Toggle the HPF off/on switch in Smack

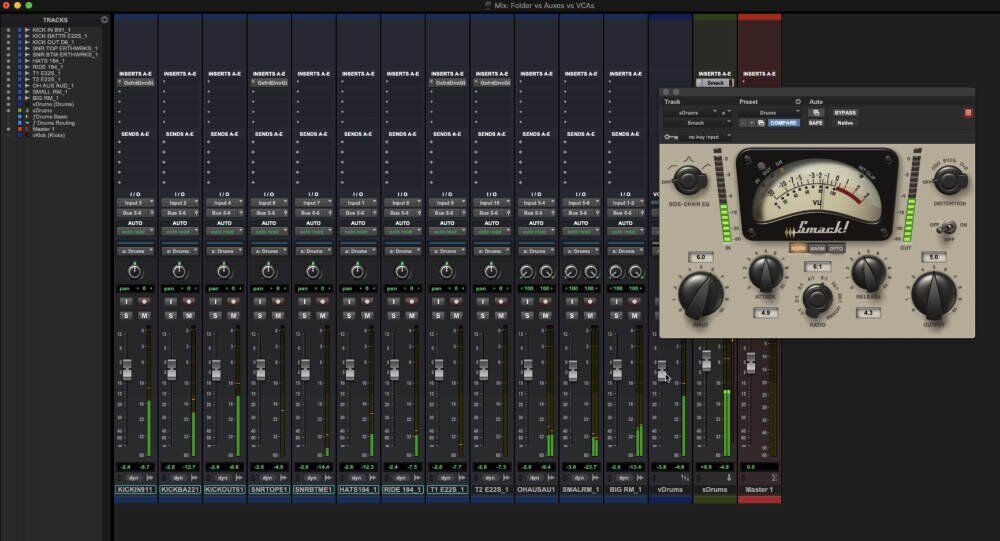point(949,226)
